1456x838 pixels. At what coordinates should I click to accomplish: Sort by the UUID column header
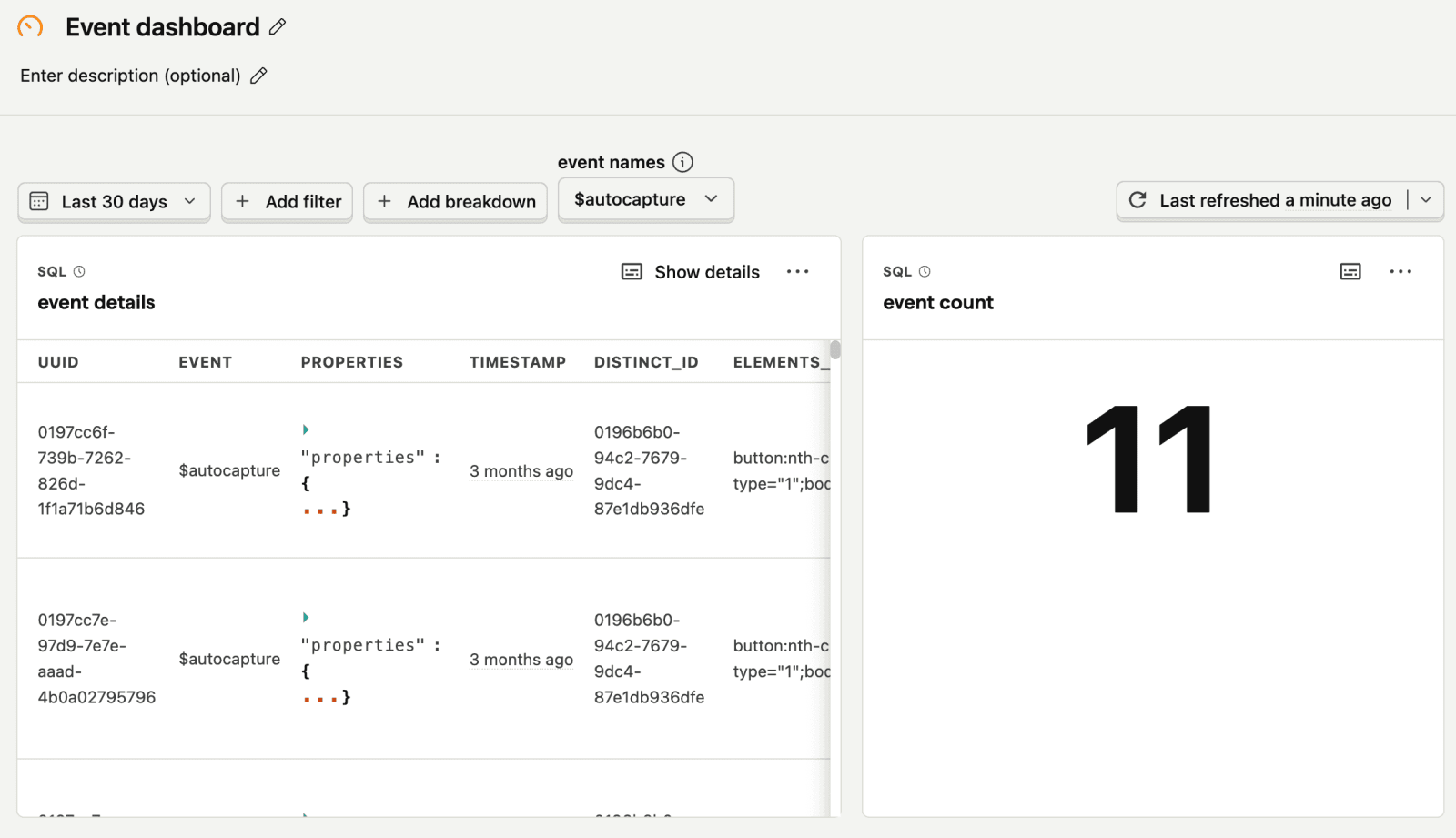pos(58,362)
